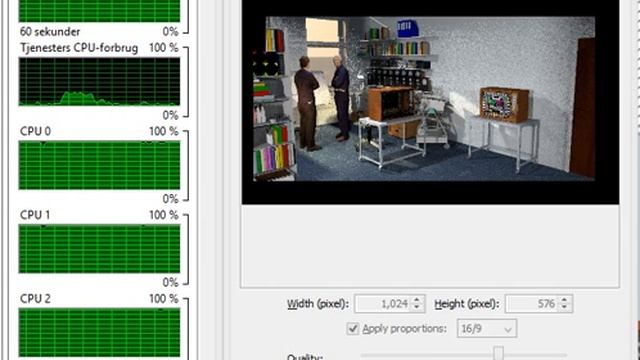Click the CPU 2 usage graph

tap(99, 333)
